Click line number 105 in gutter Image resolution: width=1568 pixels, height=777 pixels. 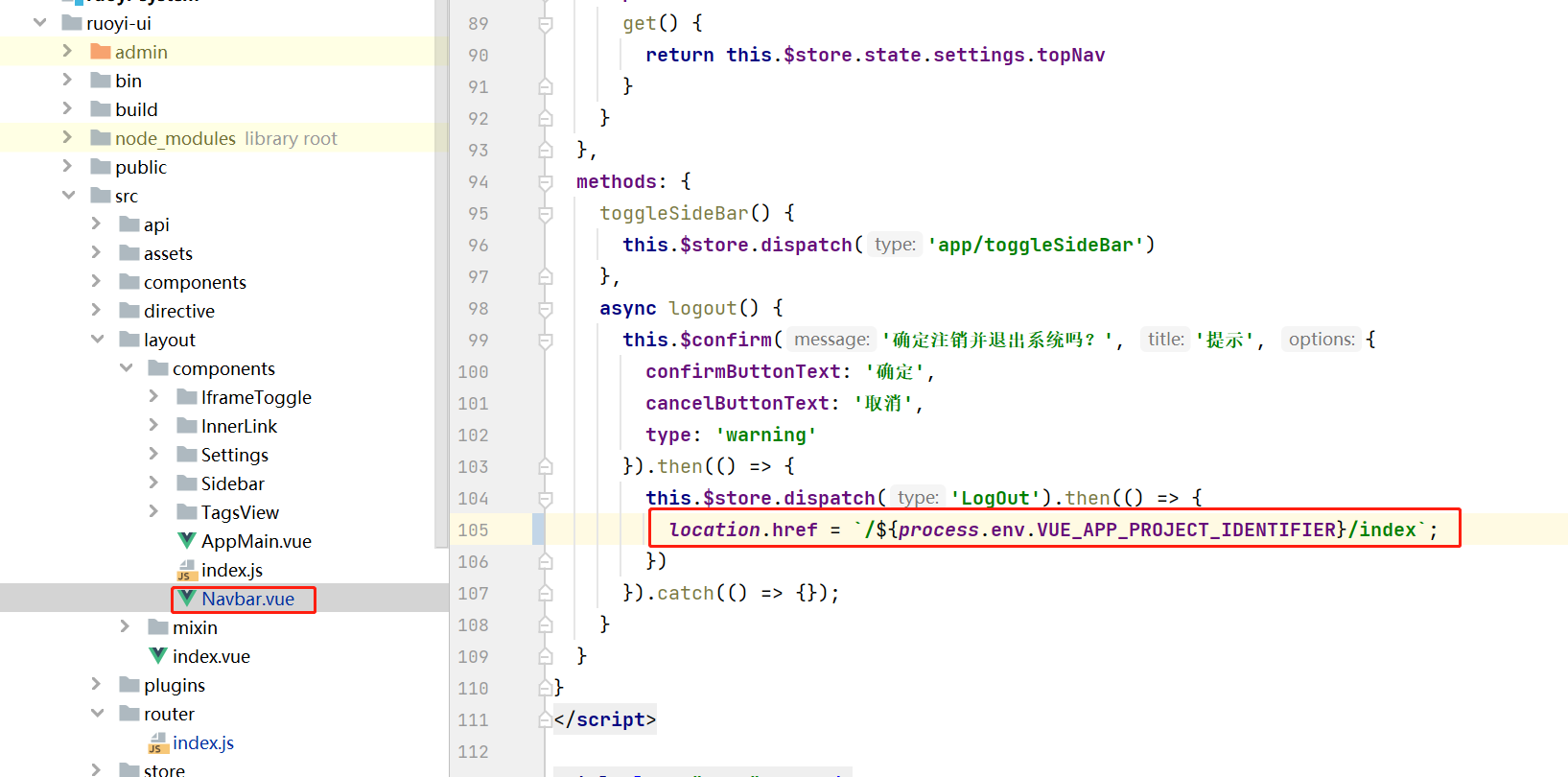click(473, 530)
